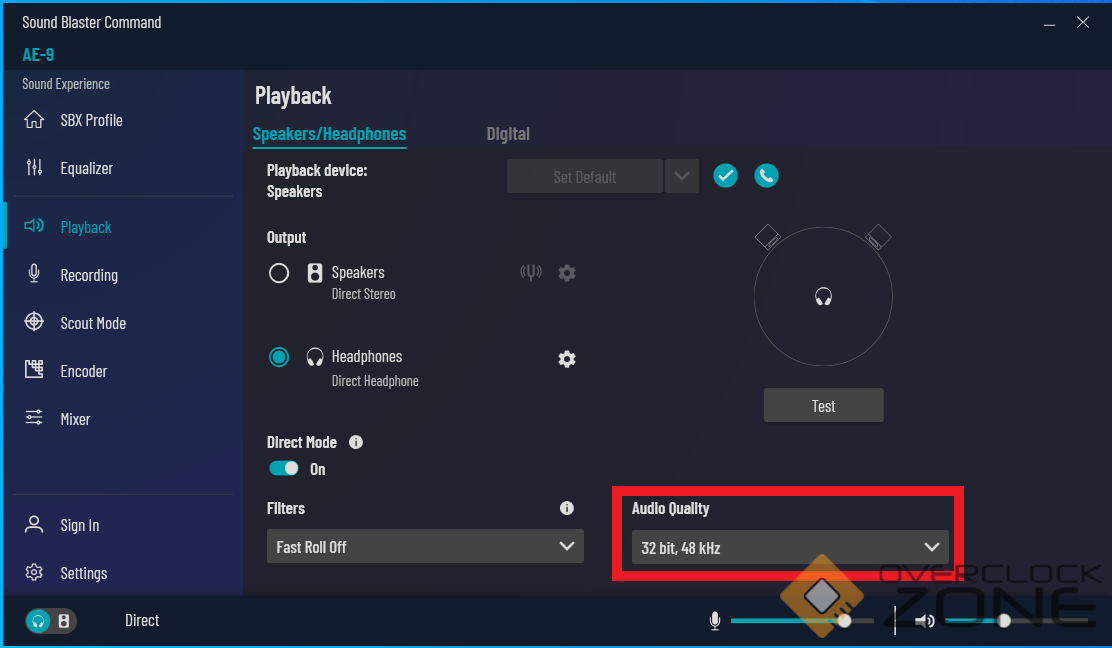Screen dimensions: 1112x648
Task: Switch to the Digital tab
Action: 508,134
